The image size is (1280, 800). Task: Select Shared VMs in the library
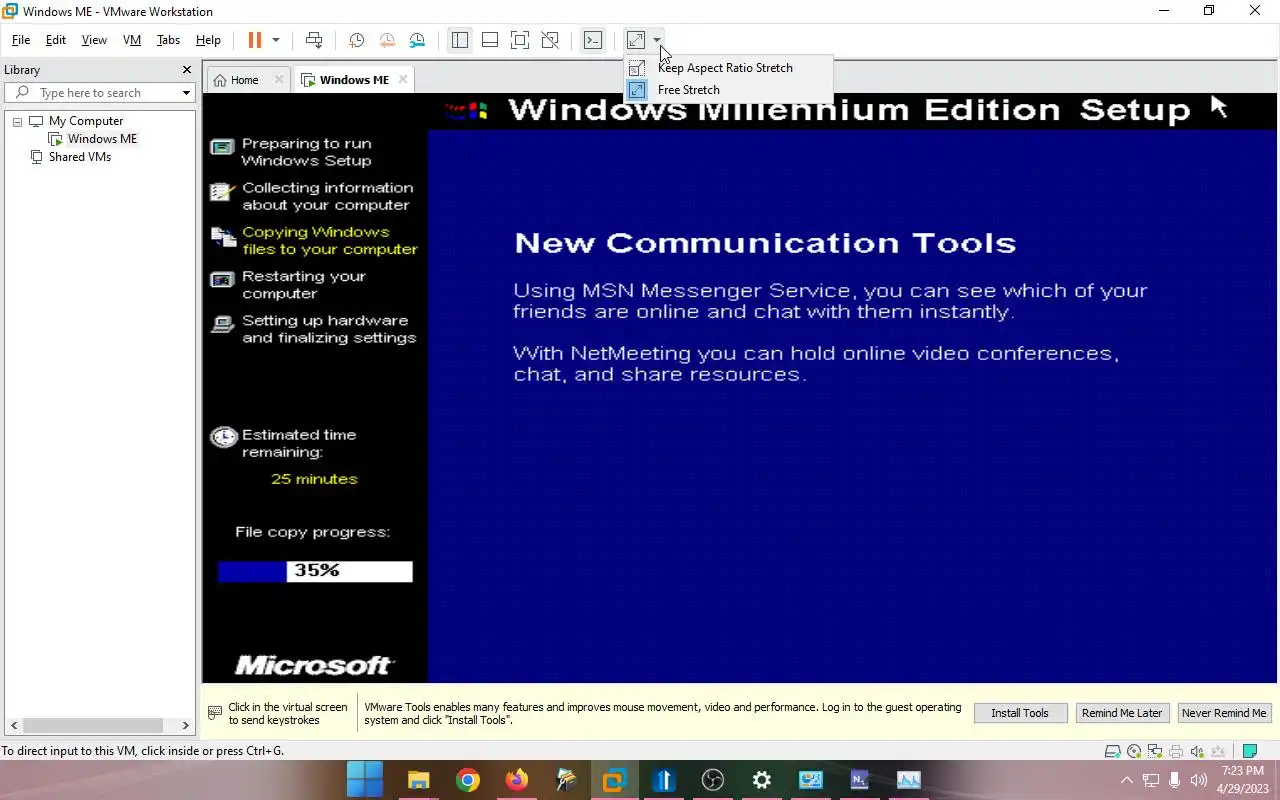pyautogui.click(x=79, y=157)
